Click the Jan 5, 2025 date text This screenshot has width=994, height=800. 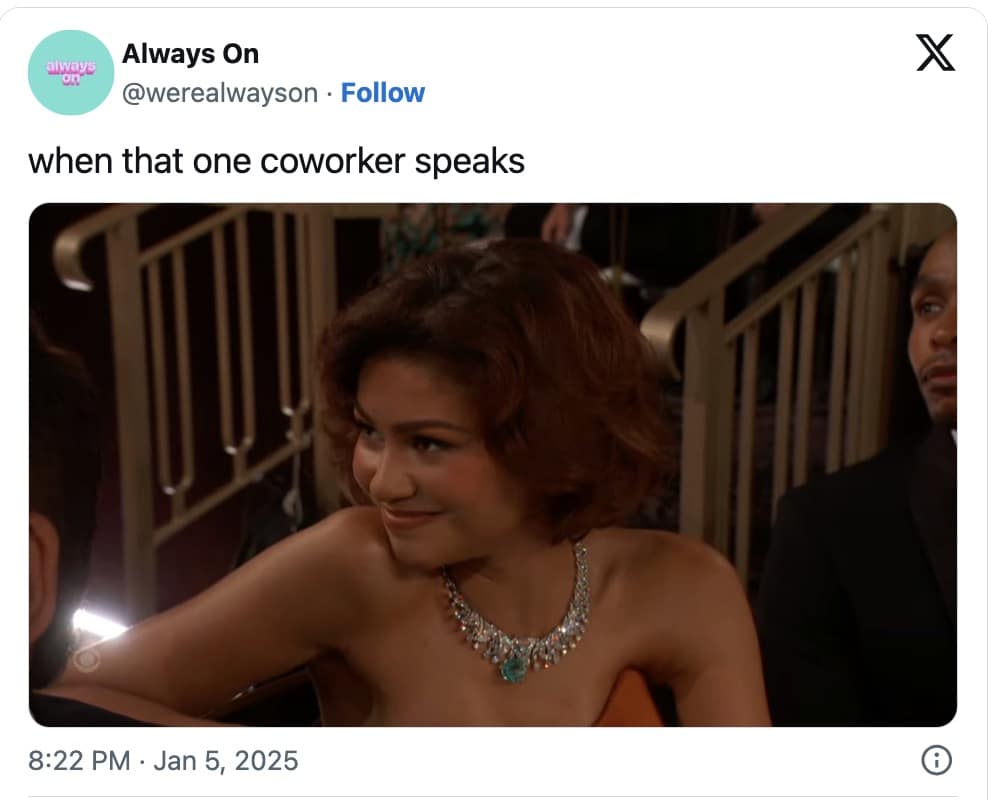click(x=226, y=761)
